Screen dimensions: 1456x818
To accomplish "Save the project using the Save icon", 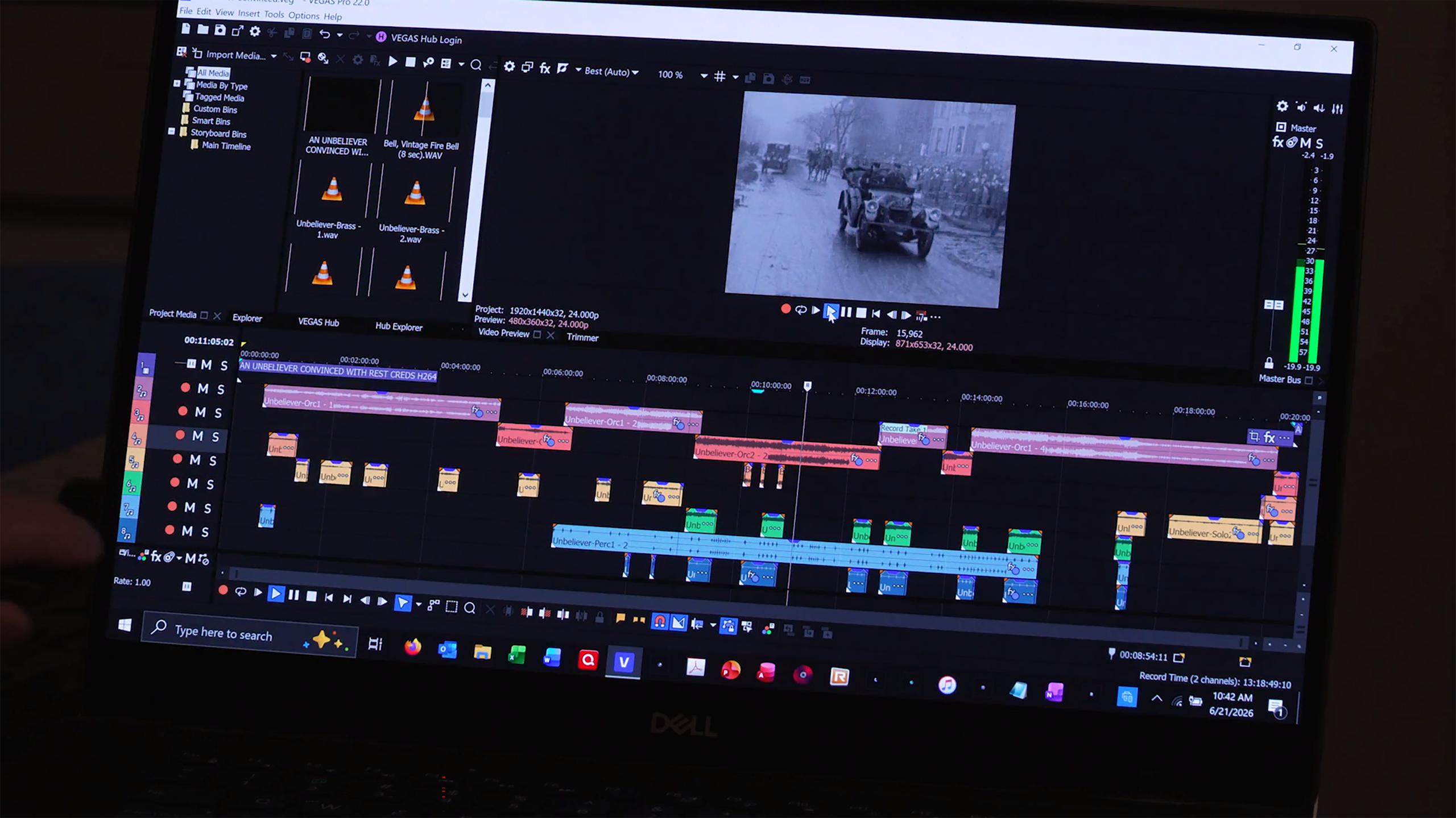I will pyautogui.click(x=220, y=30).
